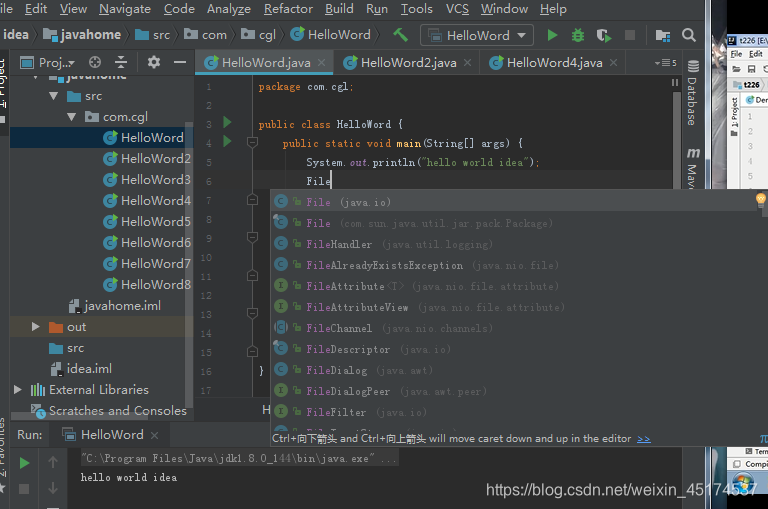
Task: Open File menu in background t226 window
Action: point(736,54)
